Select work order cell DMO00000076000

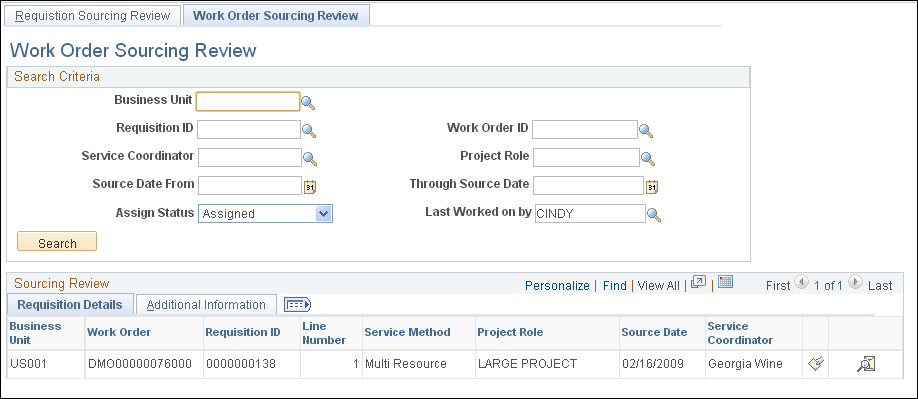coord(140,364)
